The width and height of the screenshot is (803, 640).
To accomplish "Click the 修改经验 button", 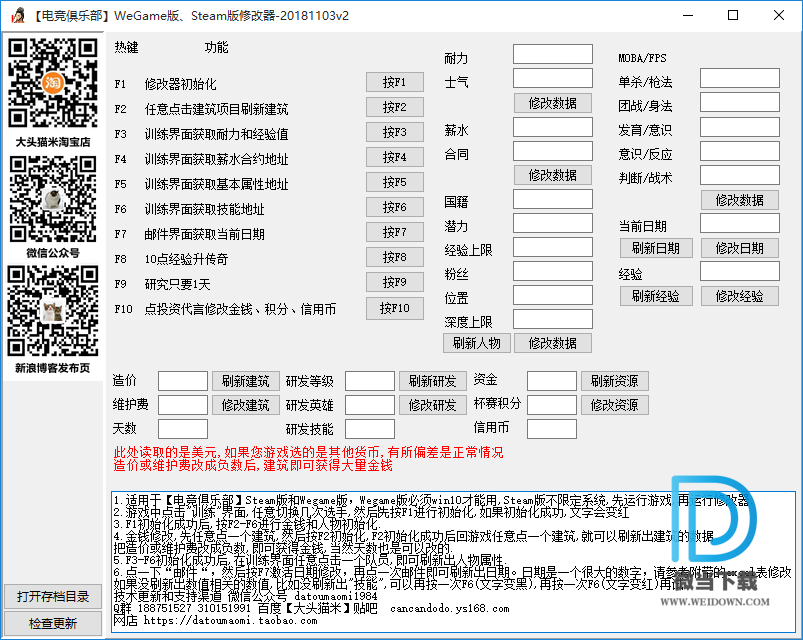I will [x=739, y=296].
